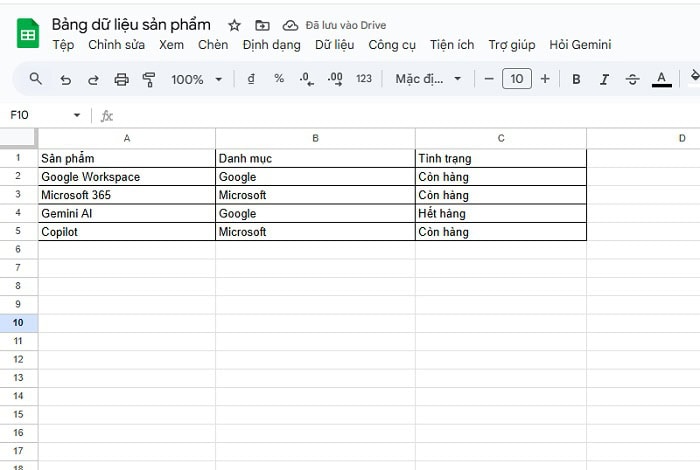
Task: Toggle strikethrough formatting
Action: (632, 79)
